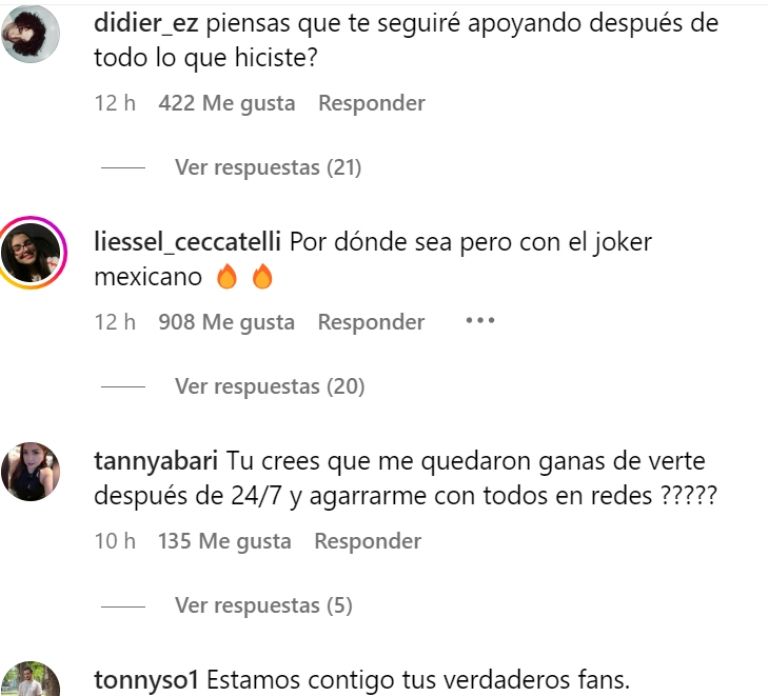The image size is (768, 696).
Task: Reply to didier_ez comment
Action: (x=372, y=103)
